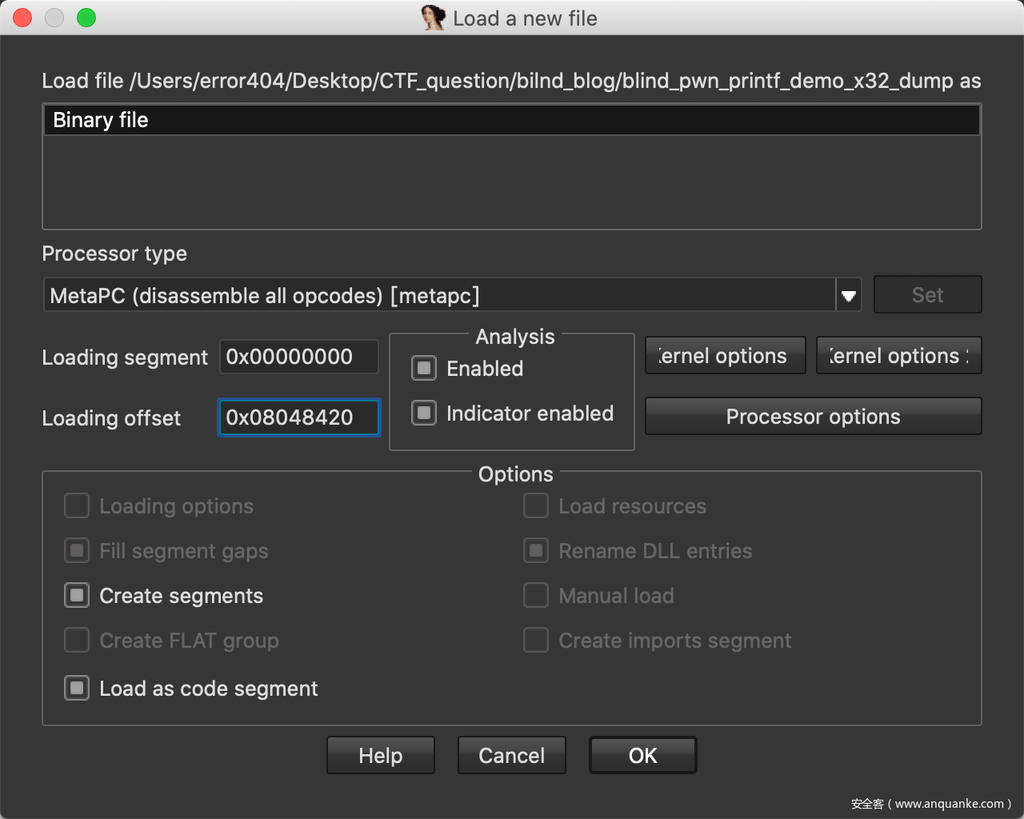
Task: Click the Help button
Action: (380, 756)
